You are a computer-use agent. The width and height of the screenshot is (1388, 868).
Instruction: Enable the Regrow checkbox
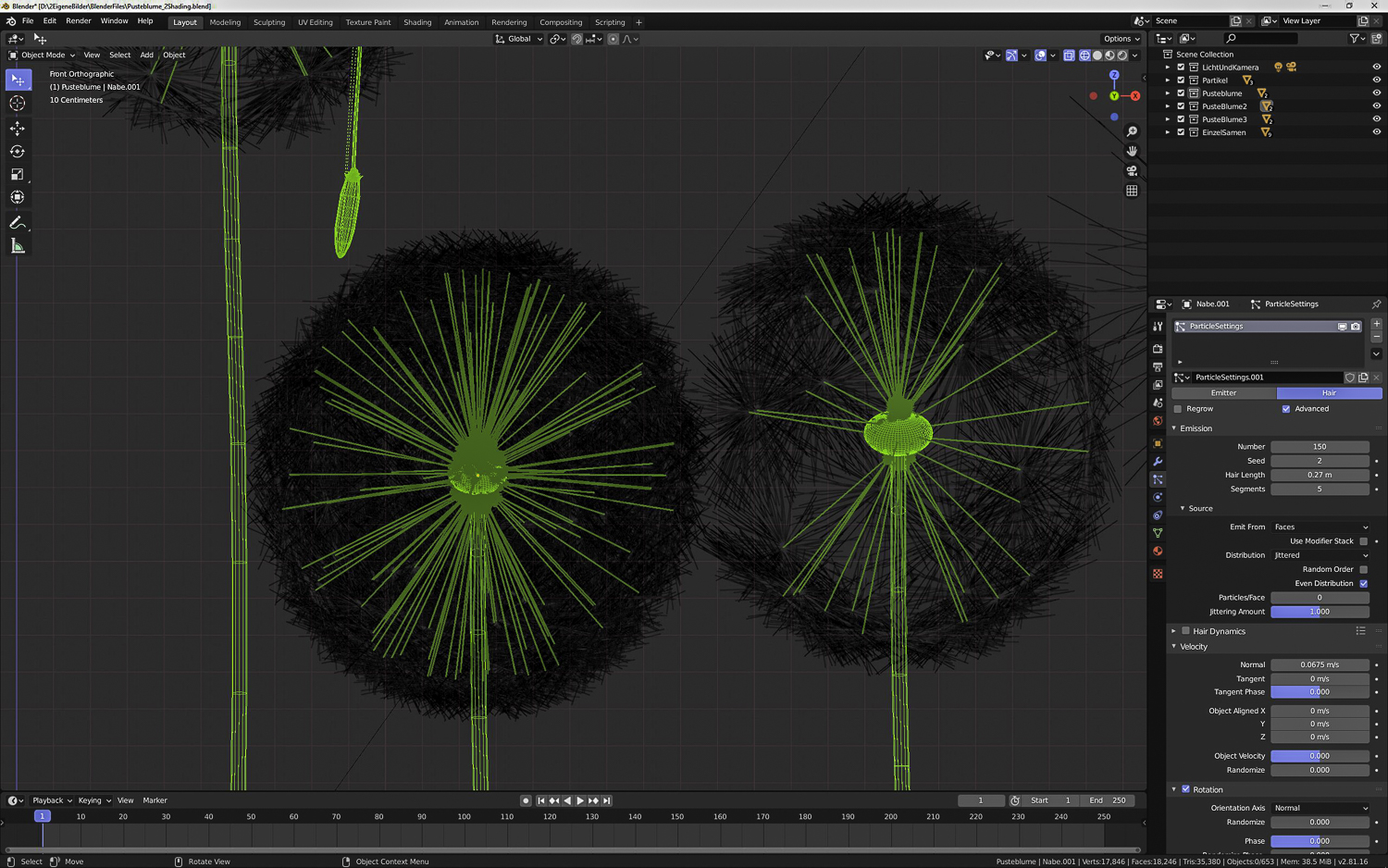[x=1178, y=409]
